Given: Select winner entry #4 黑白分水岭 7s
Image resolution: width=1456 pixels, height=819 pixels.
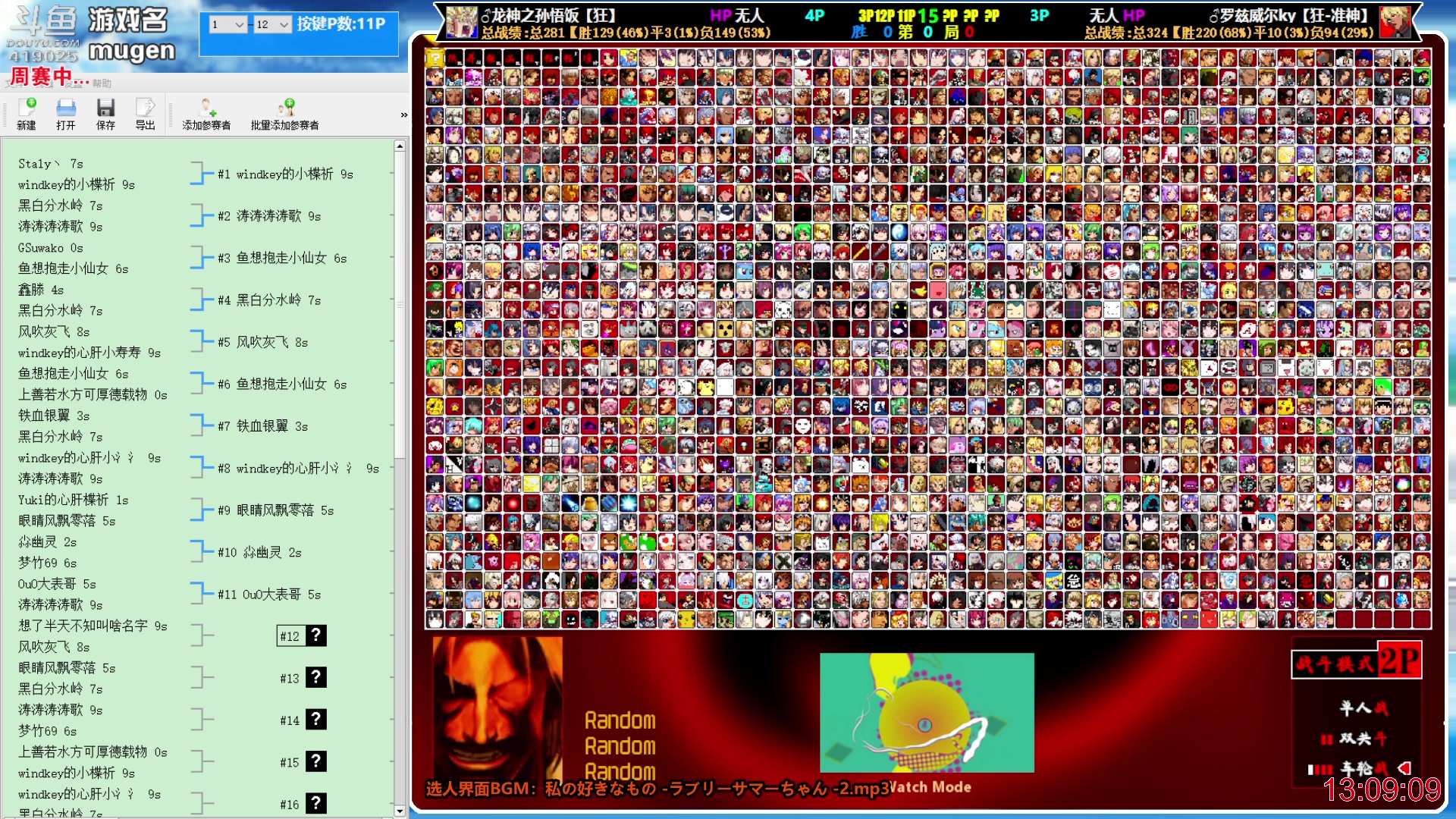Looking at the screenshot, I should pyautogui.click(x=269, y=300).
